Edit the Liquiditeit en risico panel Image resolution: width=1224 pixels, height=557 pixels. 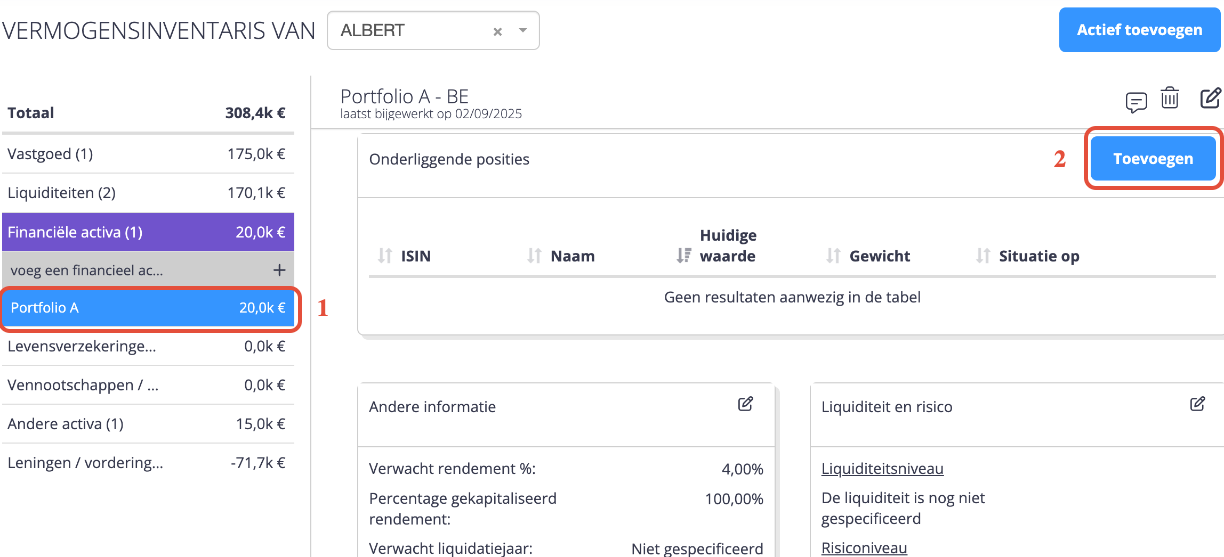pos(1197,404)
